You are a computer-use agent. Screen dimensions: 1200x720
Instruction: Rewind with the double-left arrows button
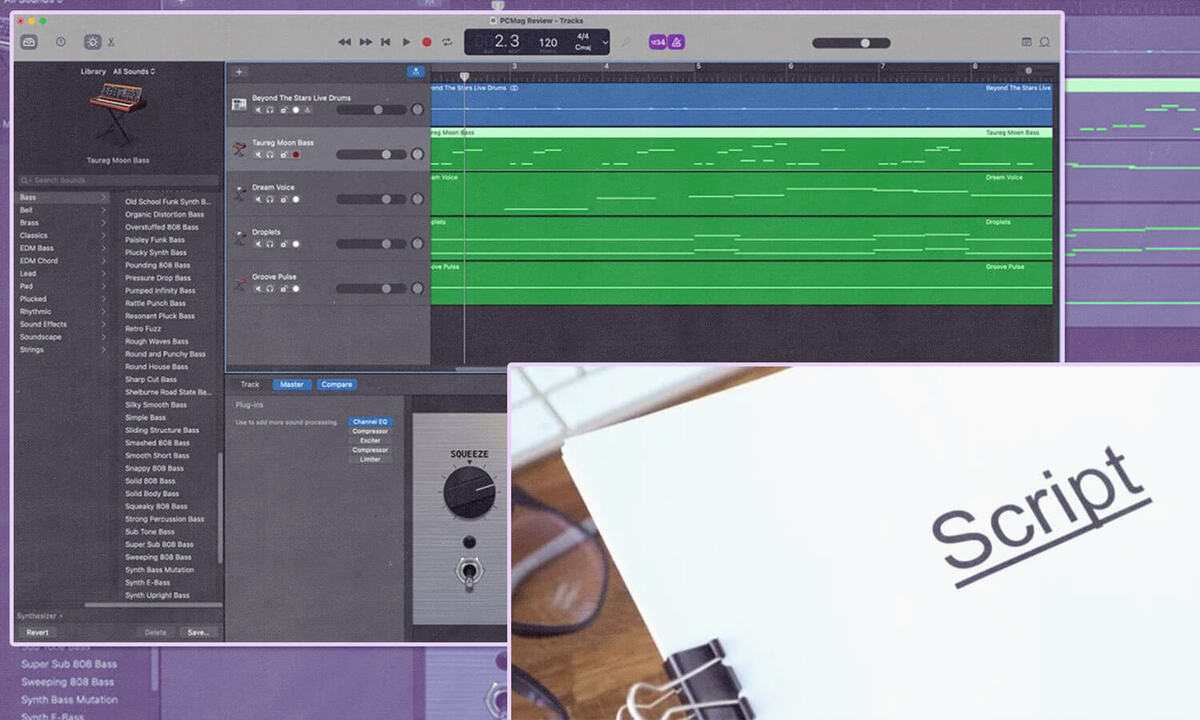[344, 42]
